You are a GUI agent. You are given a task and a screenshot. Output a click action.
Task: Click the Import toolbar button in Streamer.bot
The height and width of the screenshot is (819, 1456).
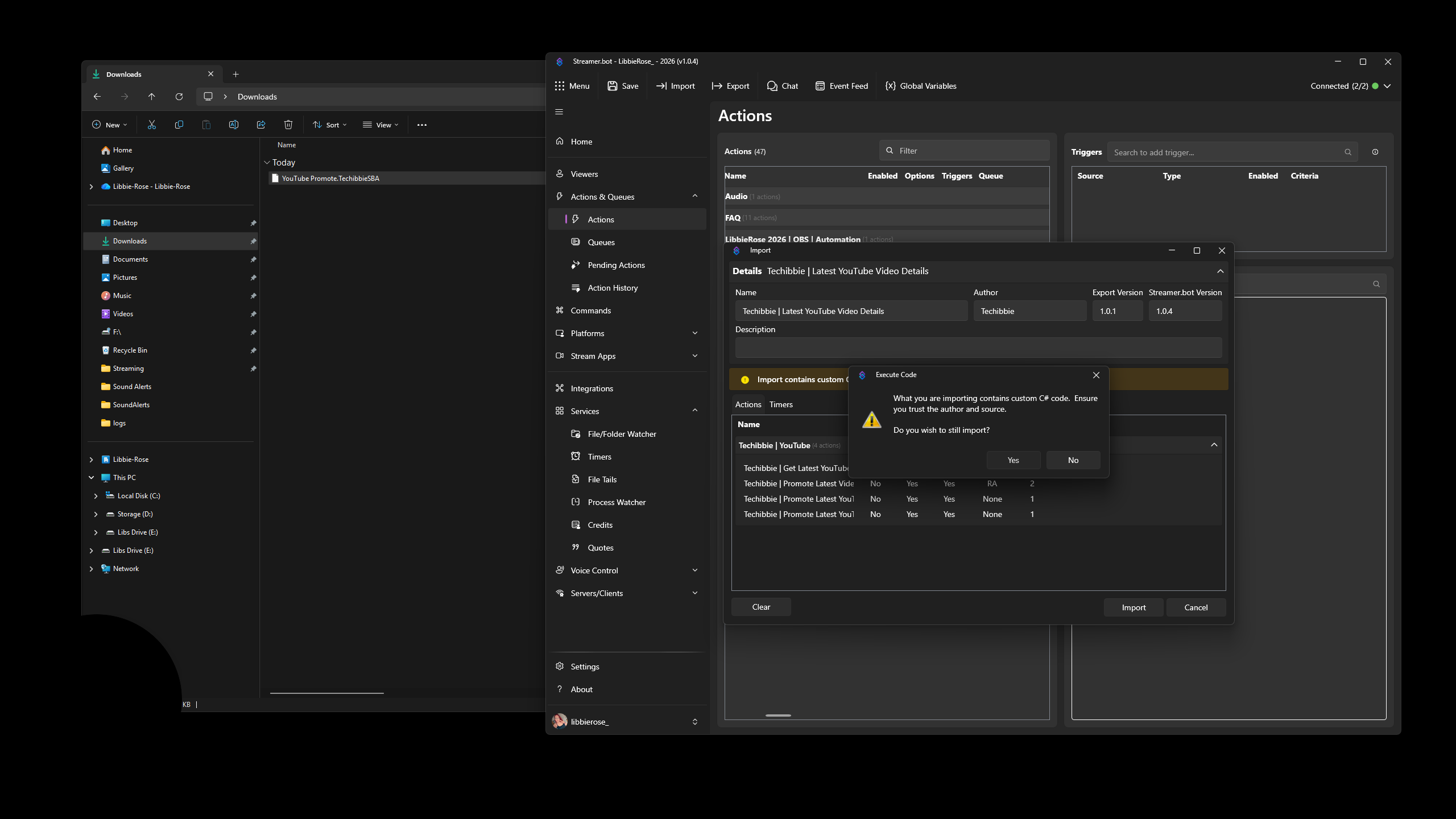tap(676, 86)
